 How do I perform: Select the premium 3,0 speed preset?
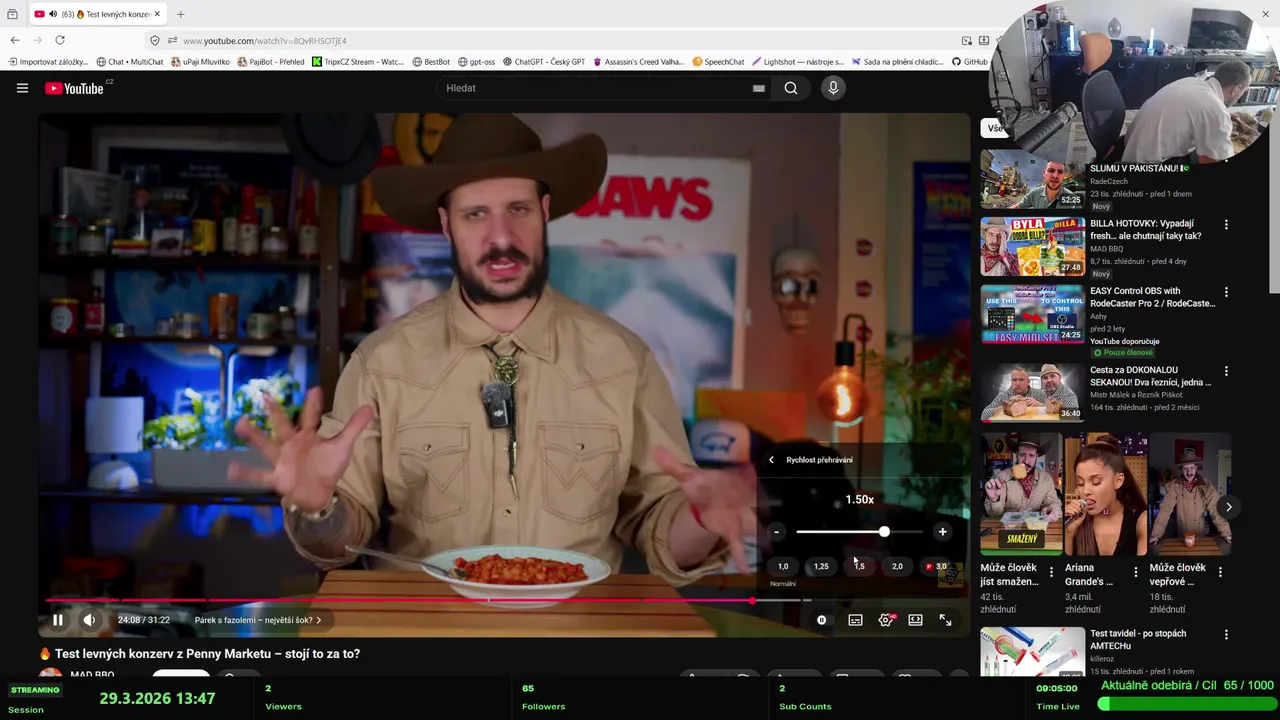[x=936, y=566]
